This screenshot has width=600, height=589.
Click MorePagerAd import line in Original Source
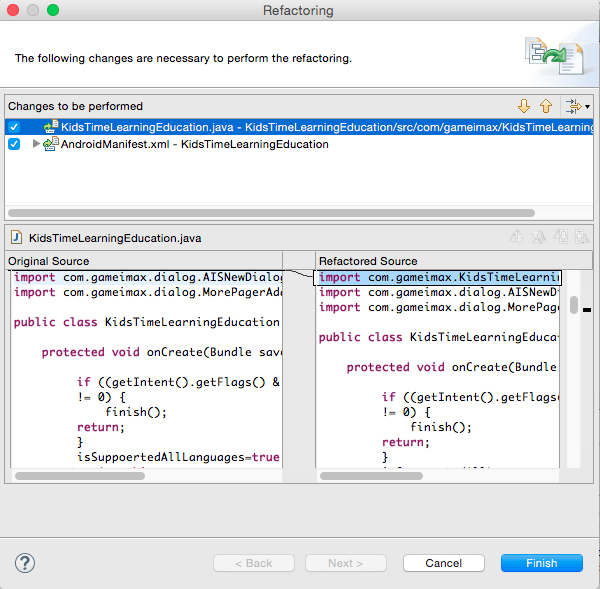click(x=148, y=292)
